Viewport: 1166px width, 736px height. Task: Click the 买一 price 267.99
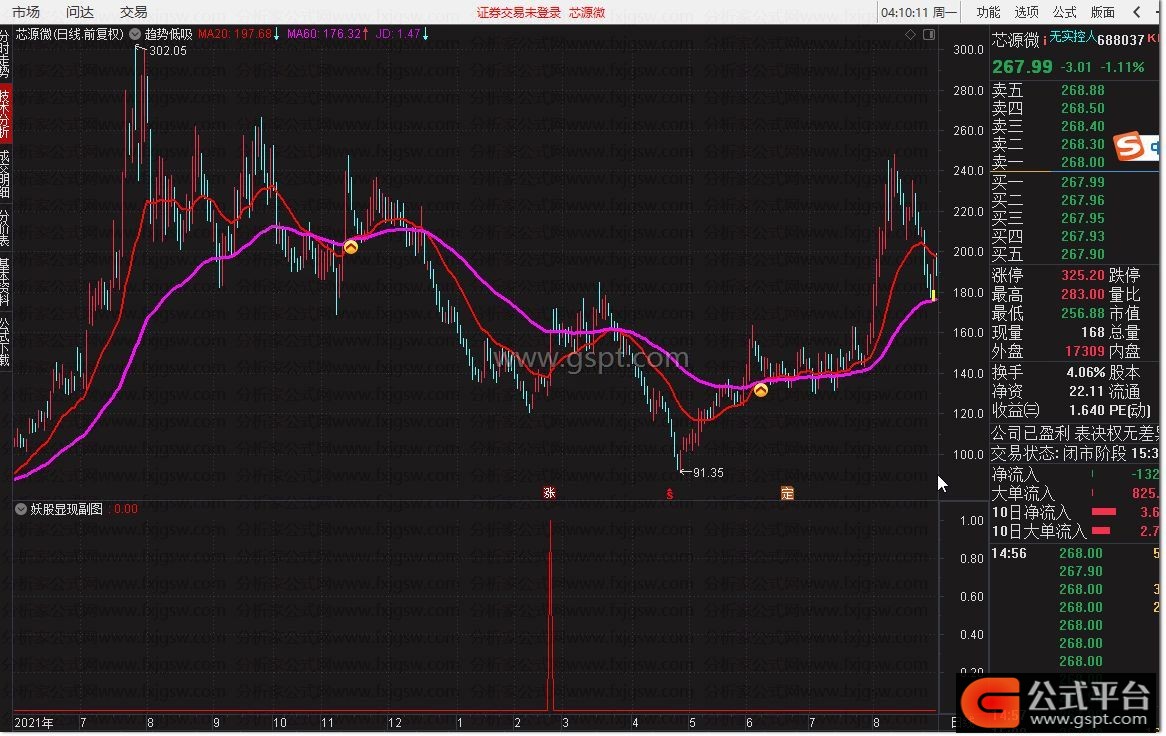pyautogui.click(x=1083, y=182)
